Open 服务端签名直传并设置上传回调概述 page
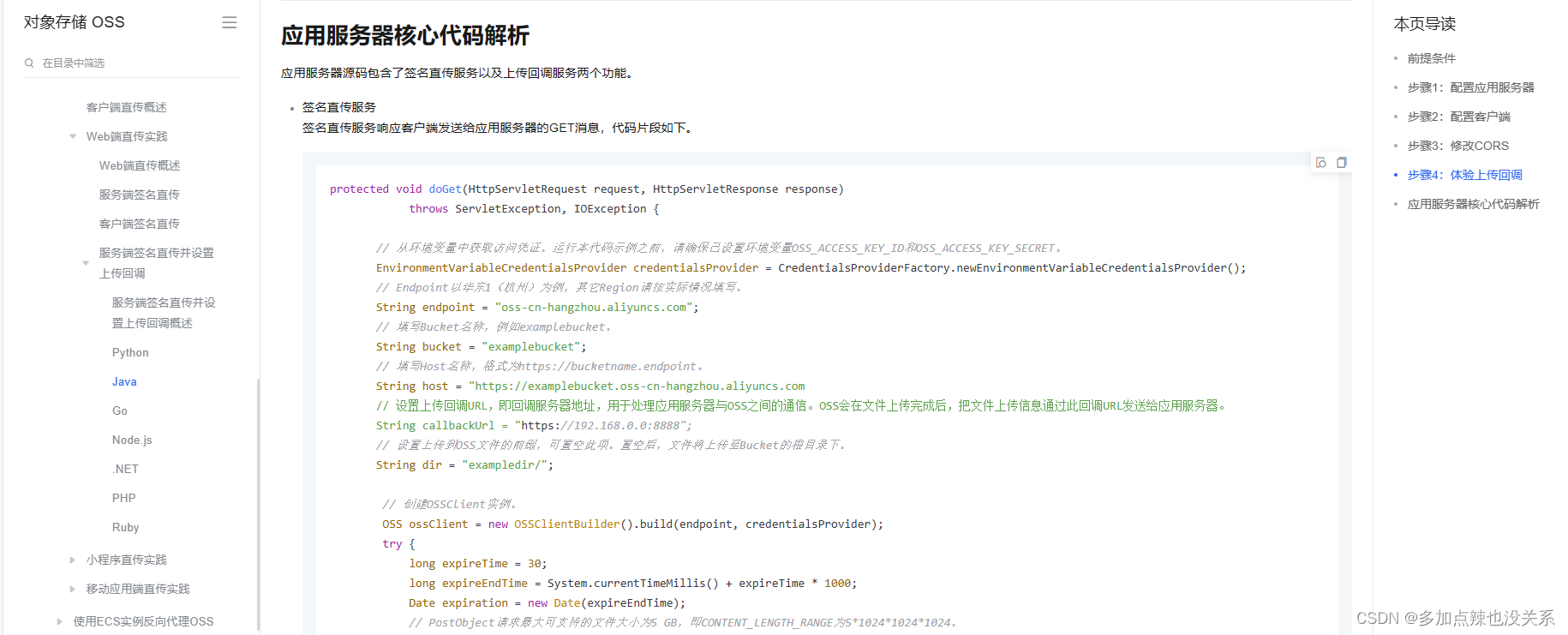 164,313
